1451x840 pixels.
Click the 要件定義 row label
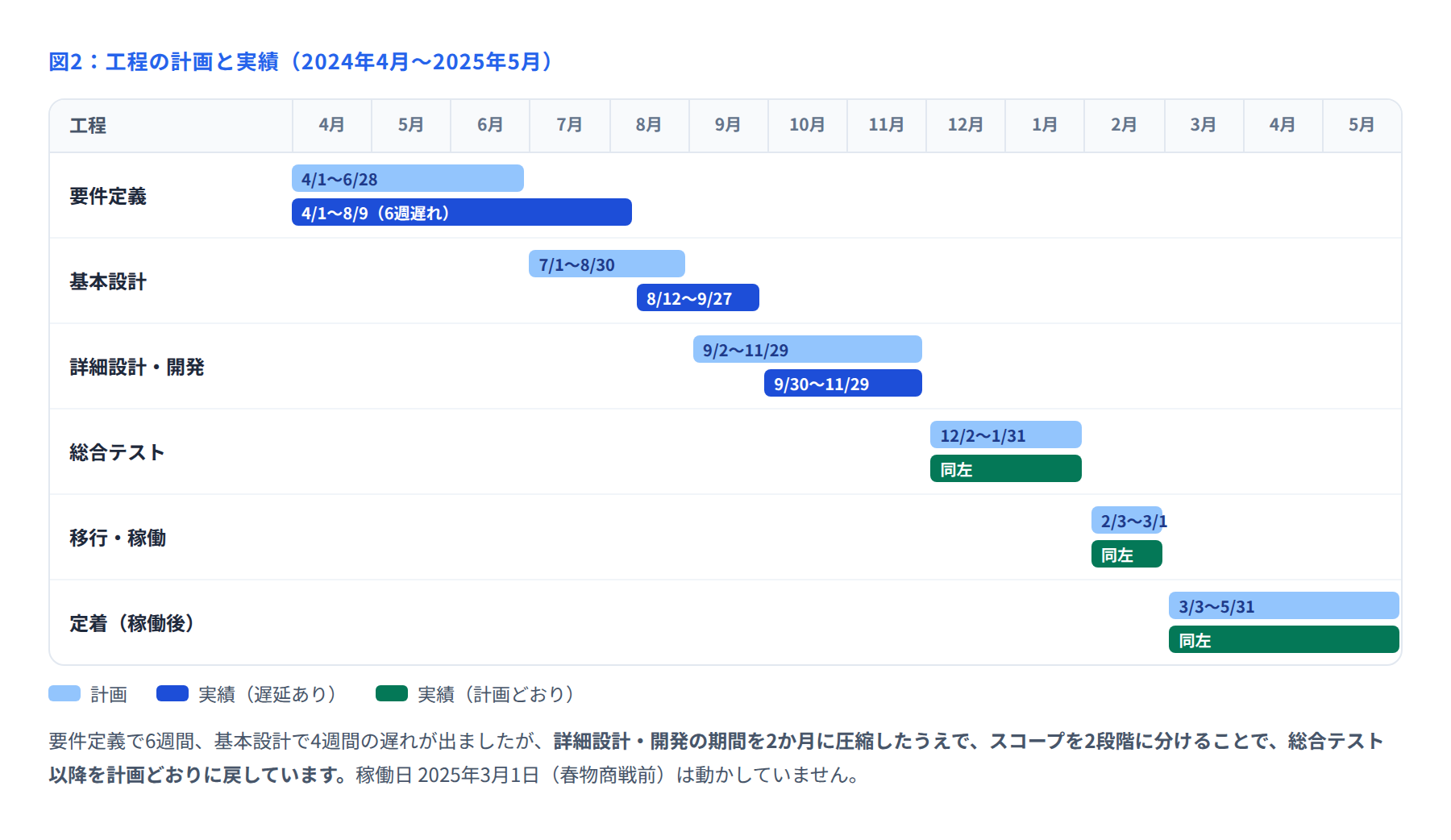(x=108, y=197)
